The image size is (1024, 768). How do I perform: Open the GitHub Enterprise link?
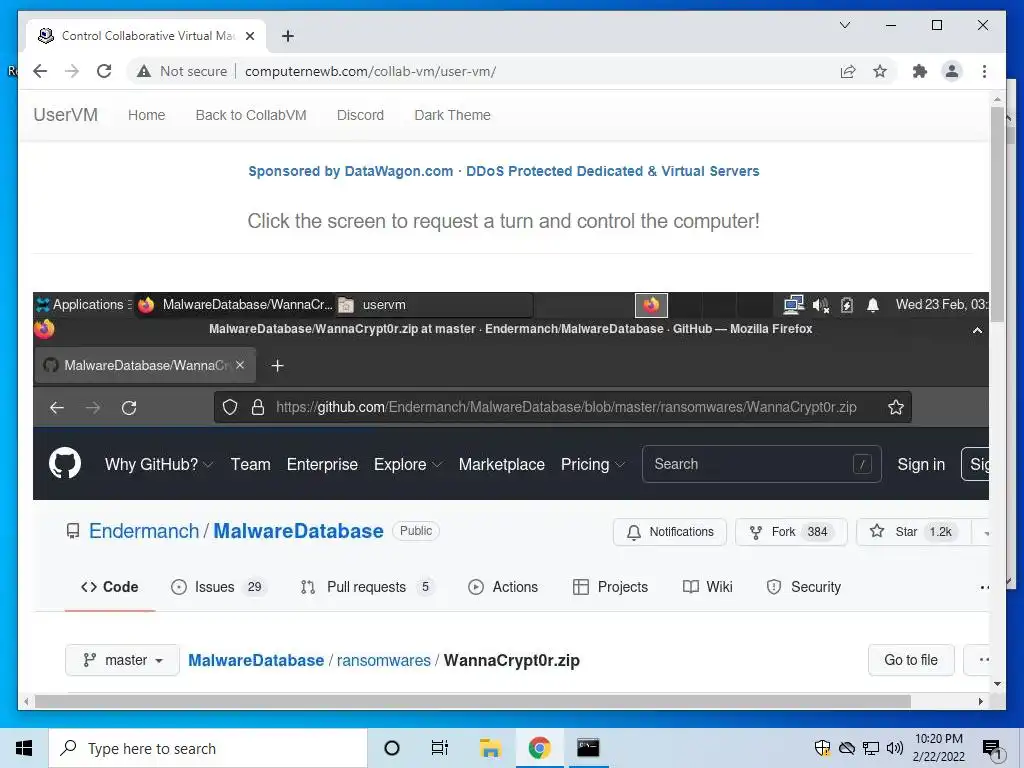(x=322, y=464)
